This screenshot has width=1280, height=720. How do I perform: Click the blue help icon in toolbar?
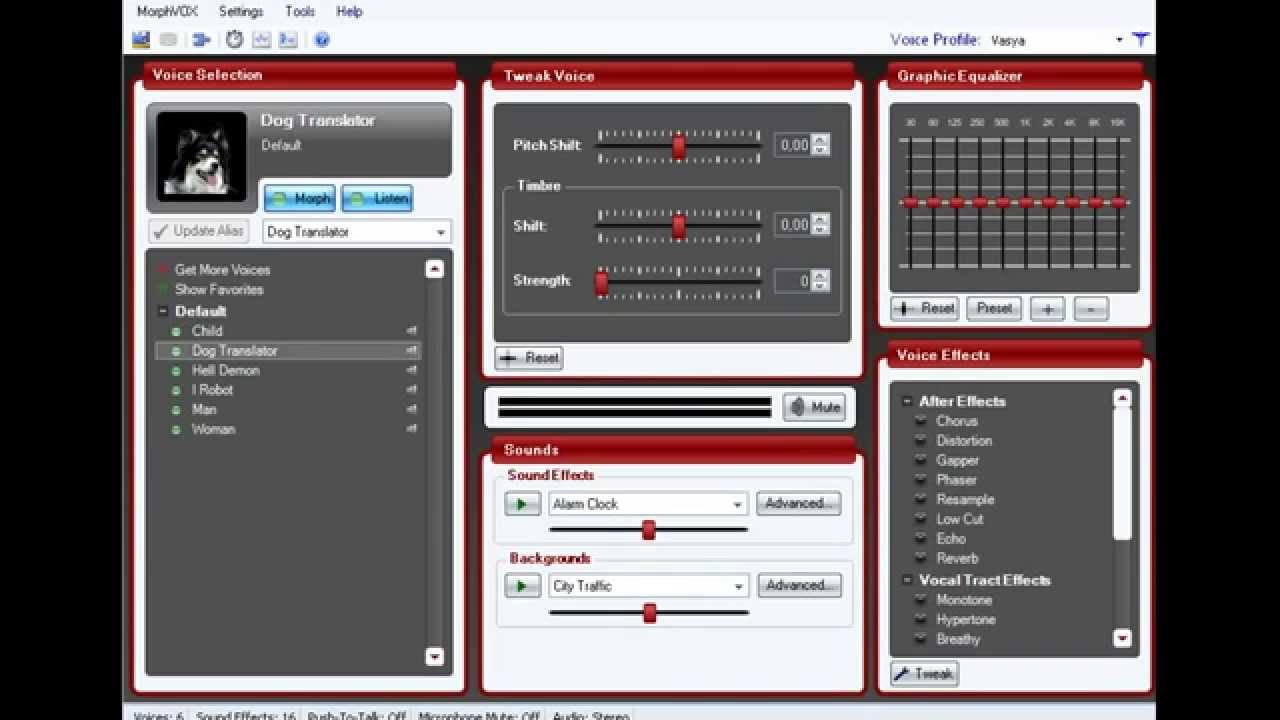321,40
